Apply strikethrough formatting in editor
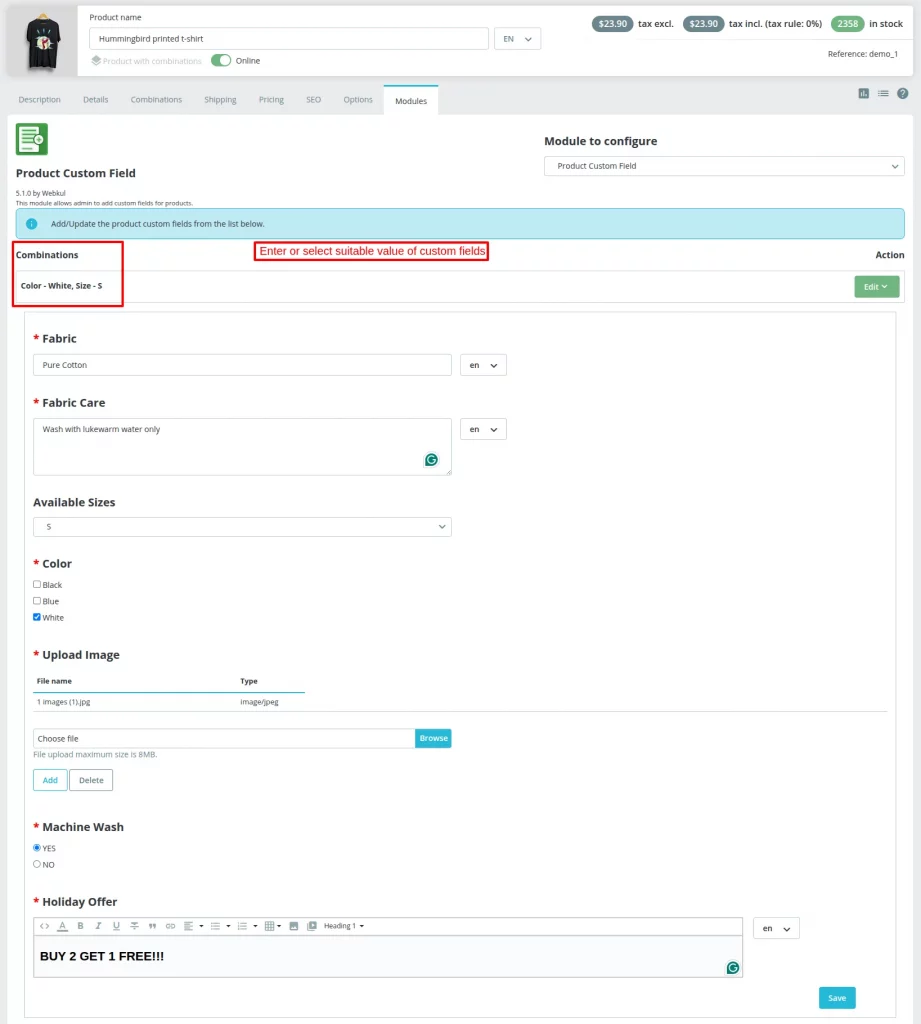Image resolution: width=921 pixels, height=1024 pixels. click(x=134, y=925)
